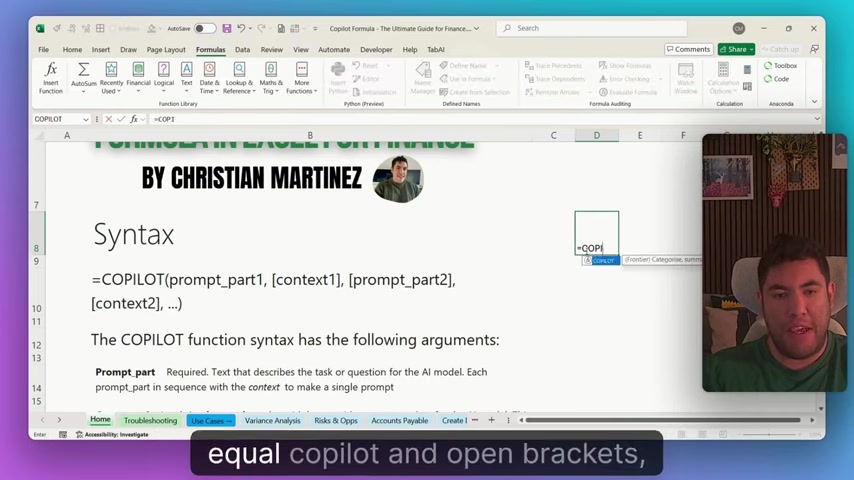This screenshot has width=854, height=480.
Task: Open Calculation Options dropdown
Action: pyautogui.click(x=723, y=78)
